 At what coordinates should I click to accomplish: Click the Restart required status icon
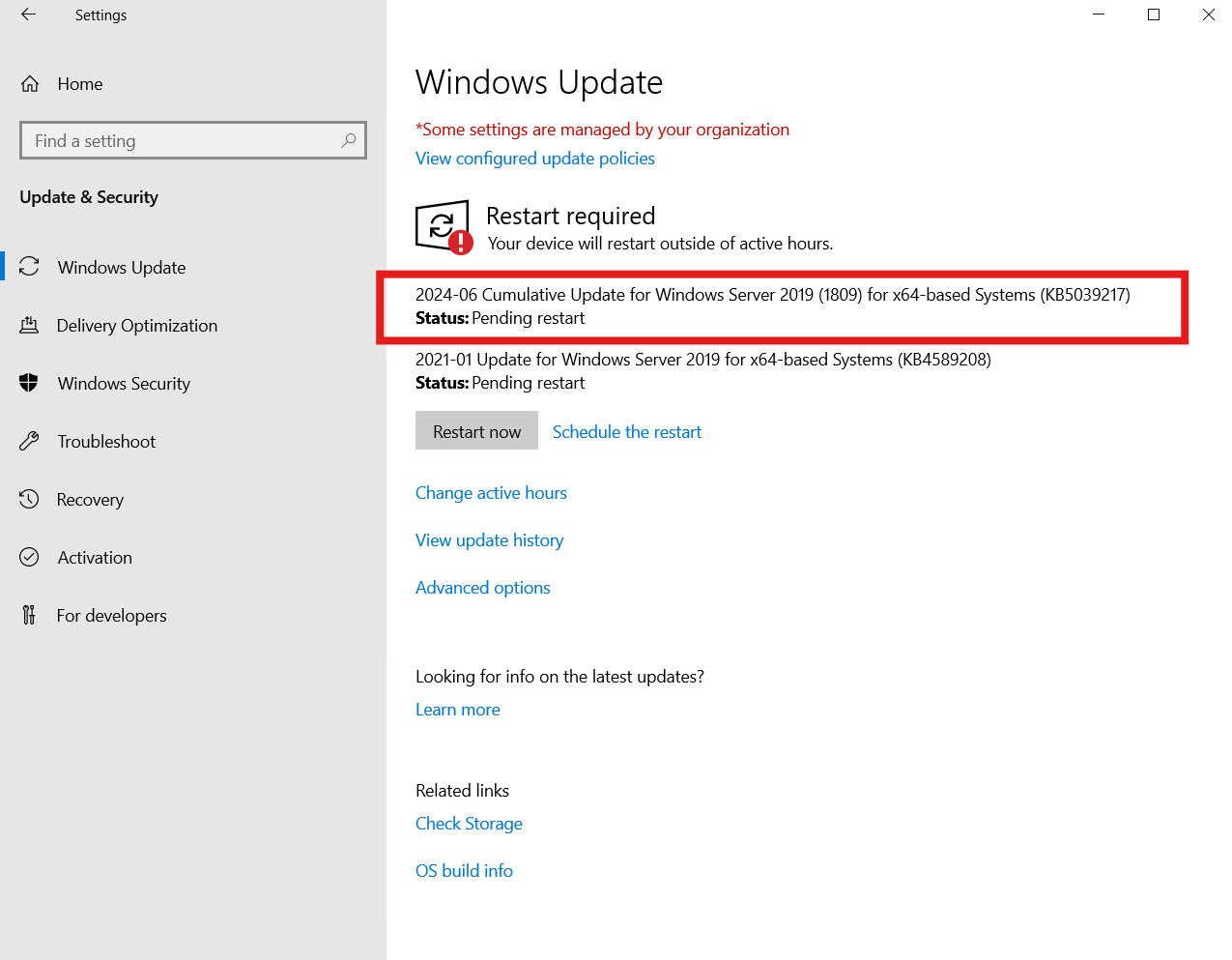click(444, 227)
